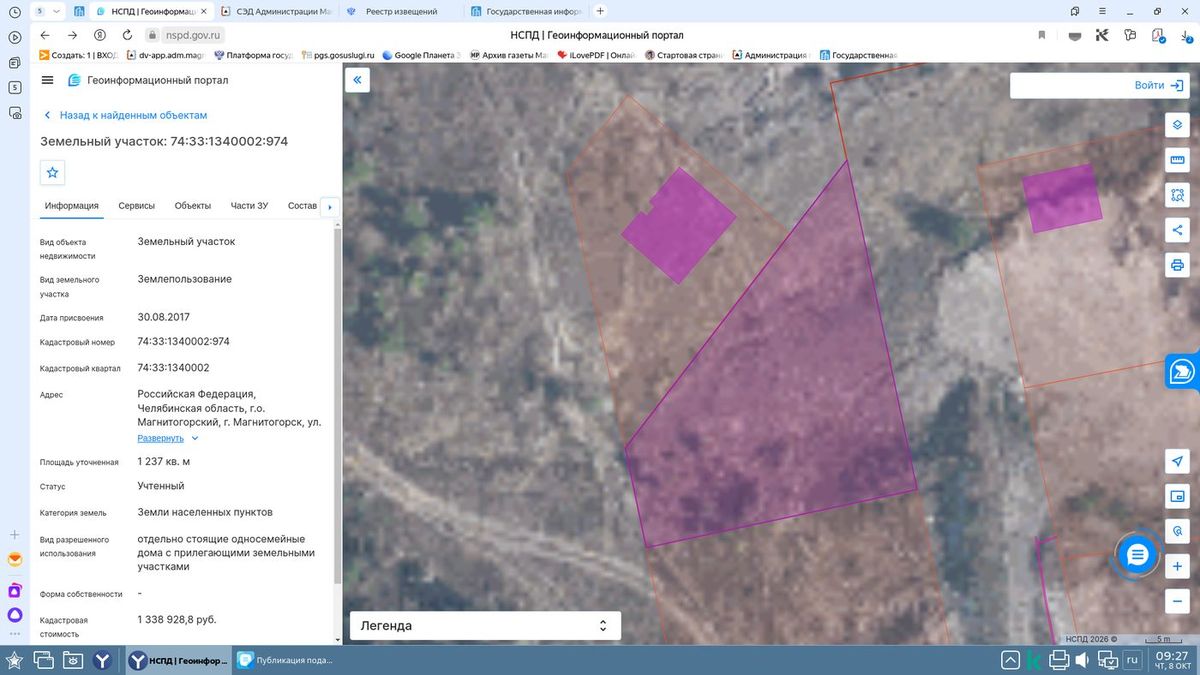The width and height of the screenshot is (1200, 675).
Task: Click the share map icon
Action: tap(1177, 230)
